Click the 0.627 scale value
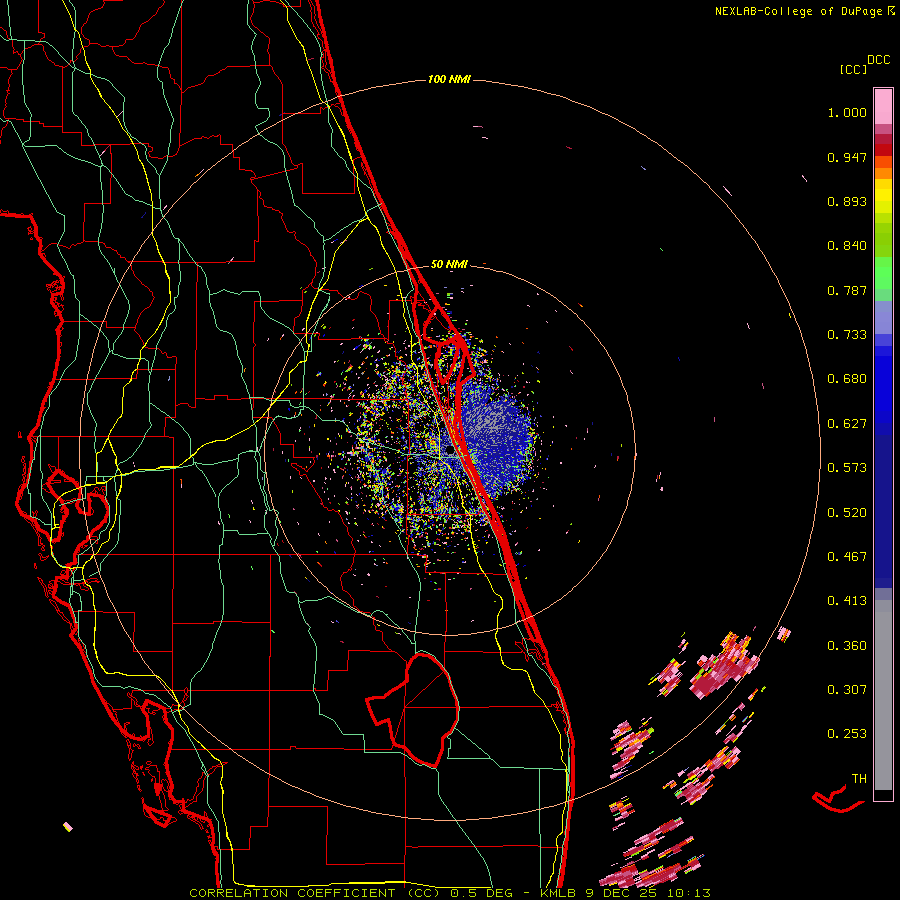 coord(847,424)
